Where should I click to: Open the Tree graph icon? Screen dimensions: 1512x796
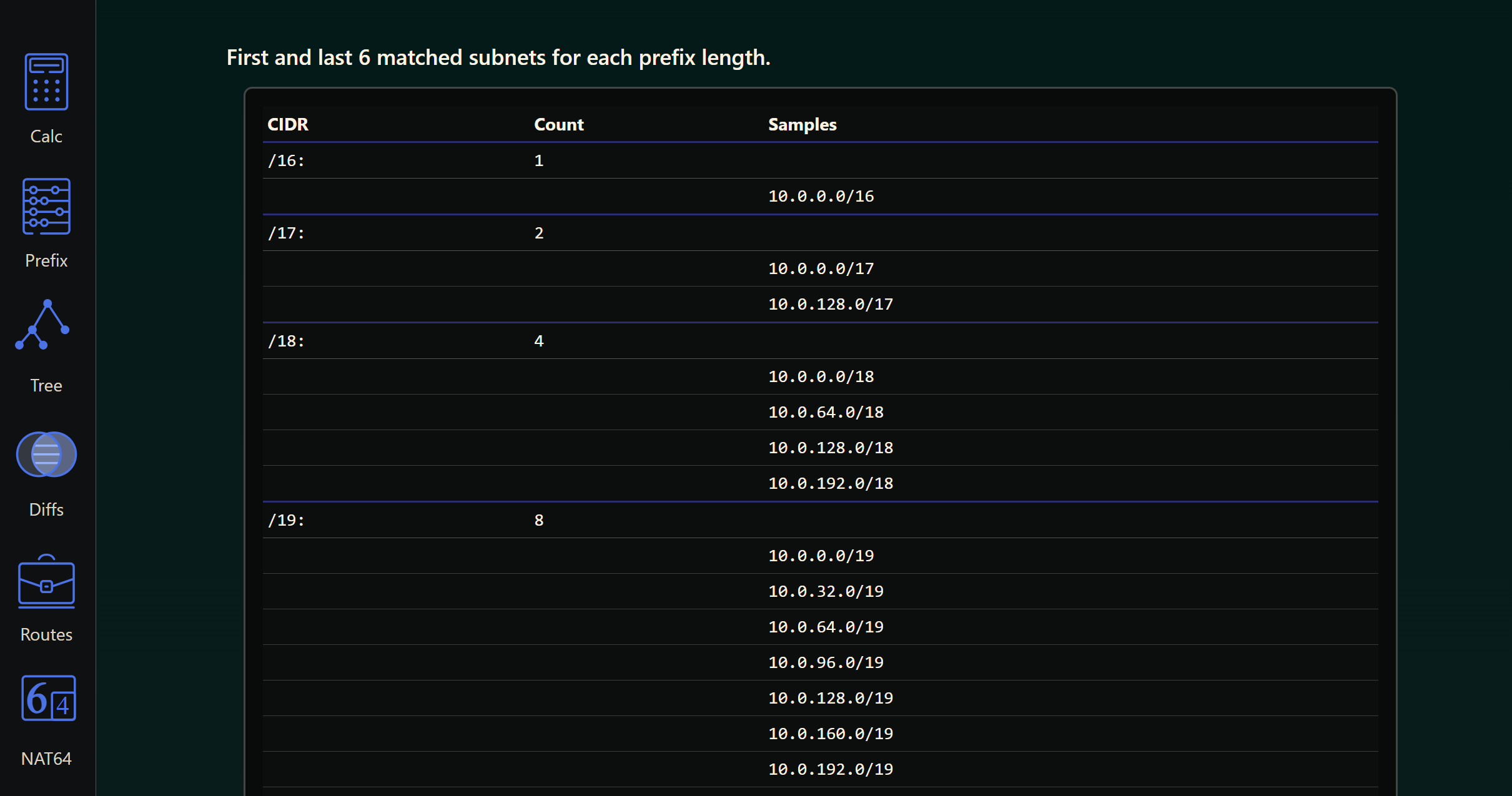(x=44, y=325)
